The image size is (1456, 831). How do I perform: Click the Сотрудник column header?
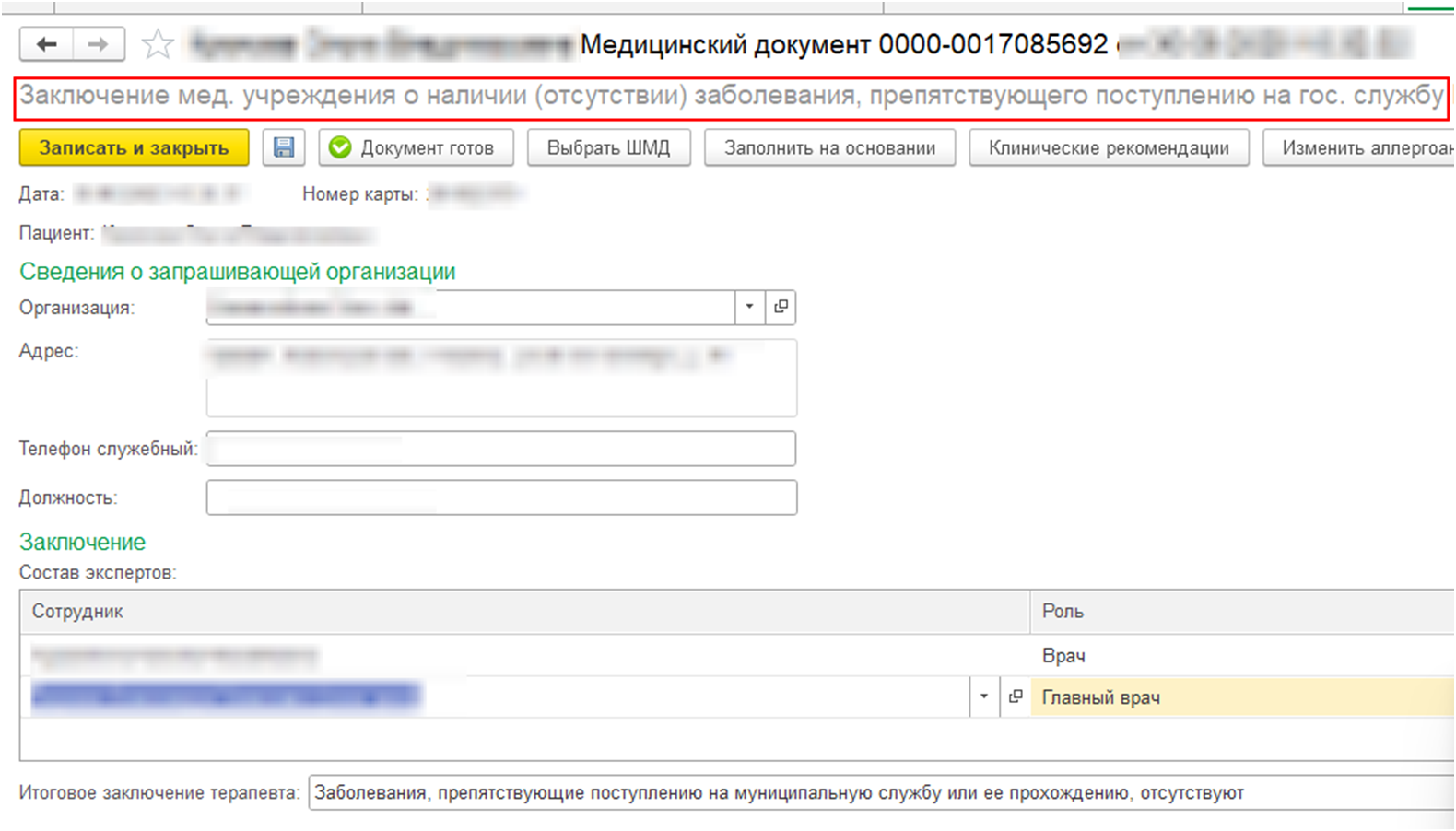[x=523, y=612]
